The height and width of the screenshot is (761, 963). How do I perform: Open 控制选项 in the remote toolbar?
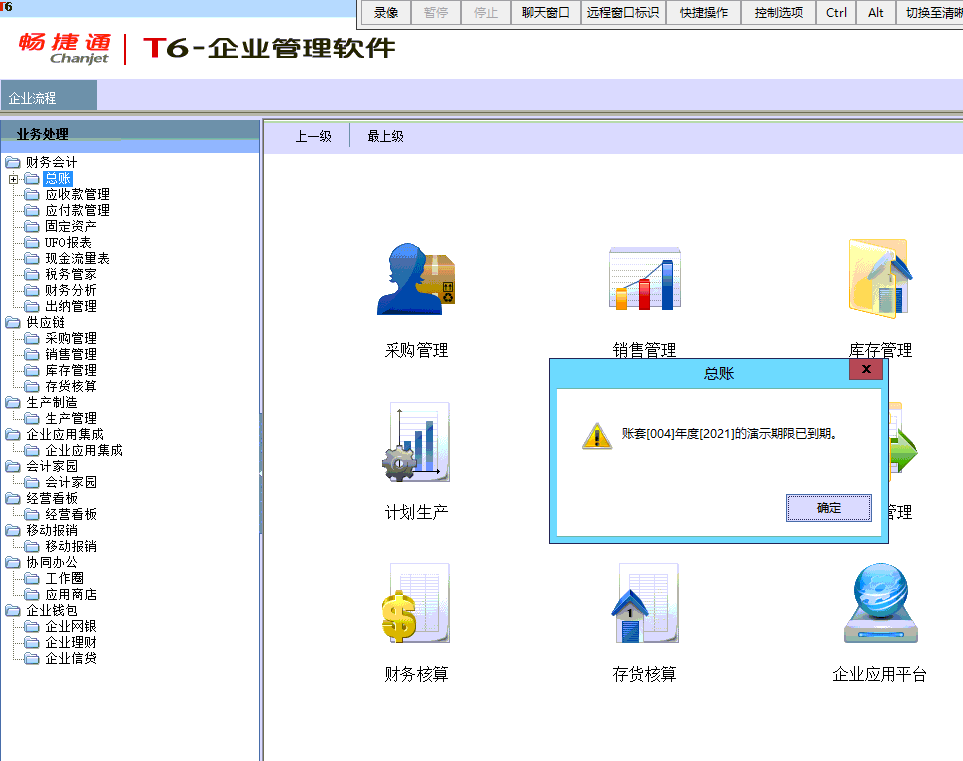[x=779, y=13]
